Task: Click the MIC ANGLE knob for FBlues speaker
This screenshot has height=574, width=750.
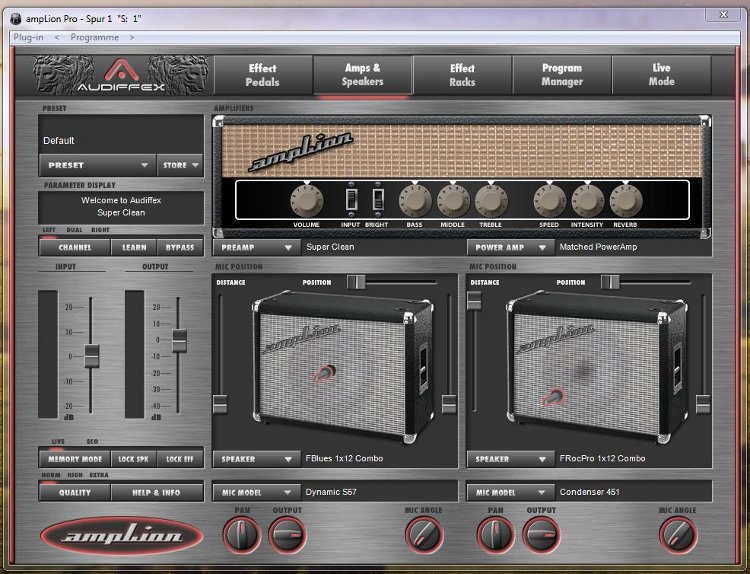Action: tap(424, 535)
